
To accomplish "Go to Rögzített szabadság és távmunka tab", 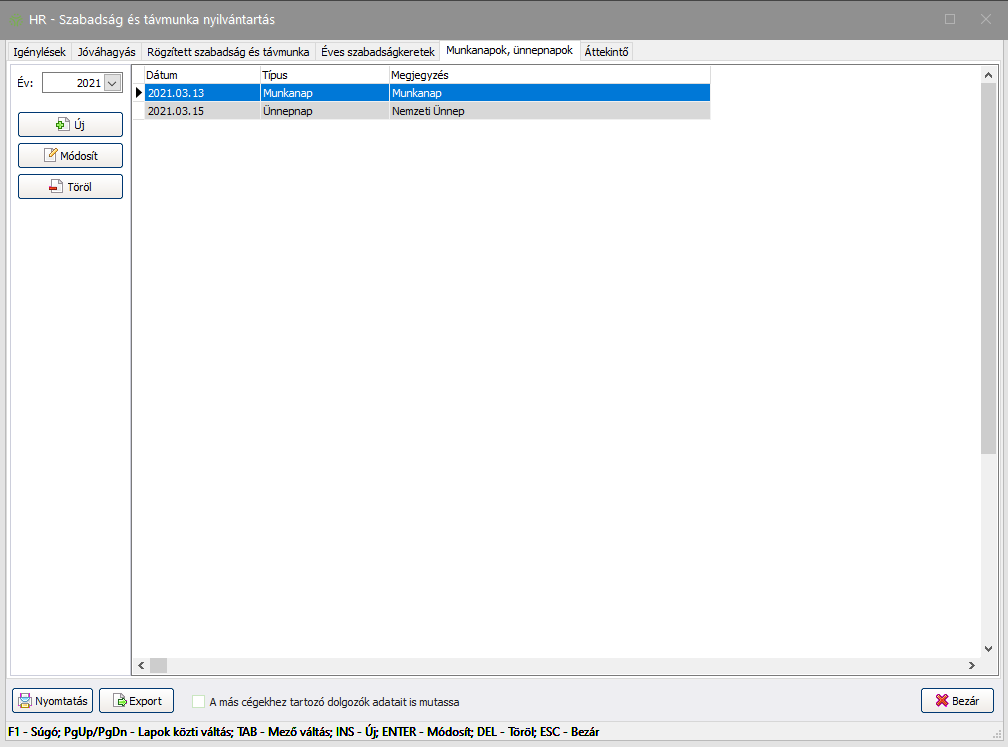I will tap(228, 51).
